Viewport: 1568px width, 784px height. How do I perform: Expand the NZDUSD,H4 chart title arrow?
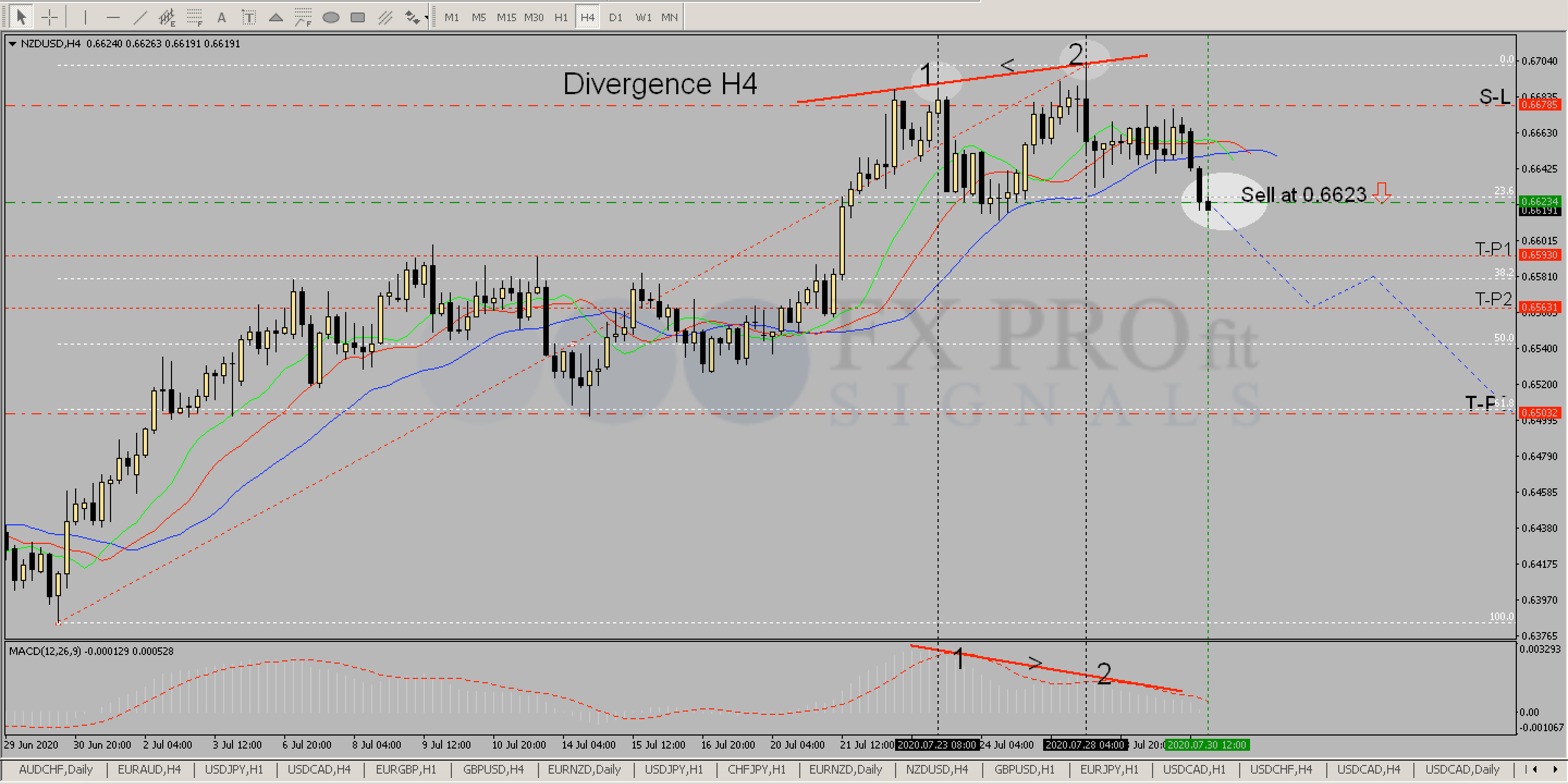click(12, 44)
